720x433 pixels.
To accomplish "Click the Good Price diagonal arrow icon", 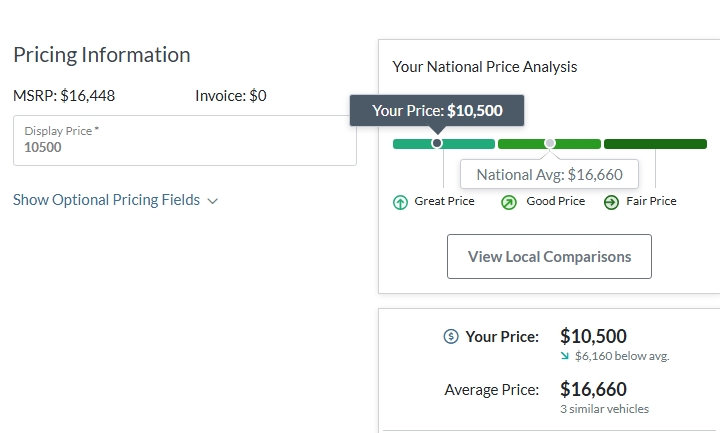I will pos(508,202).
